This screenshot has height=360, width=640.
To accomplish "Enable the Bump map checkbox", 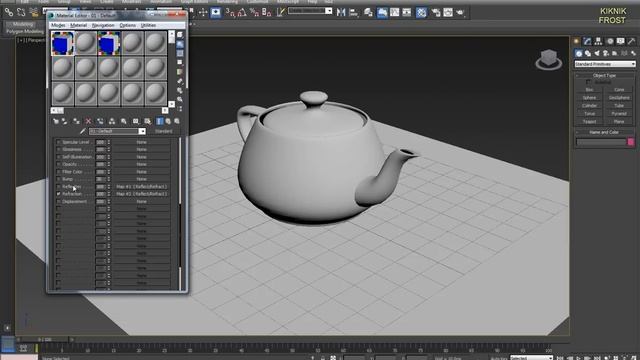I will click(x=58, y=179).
